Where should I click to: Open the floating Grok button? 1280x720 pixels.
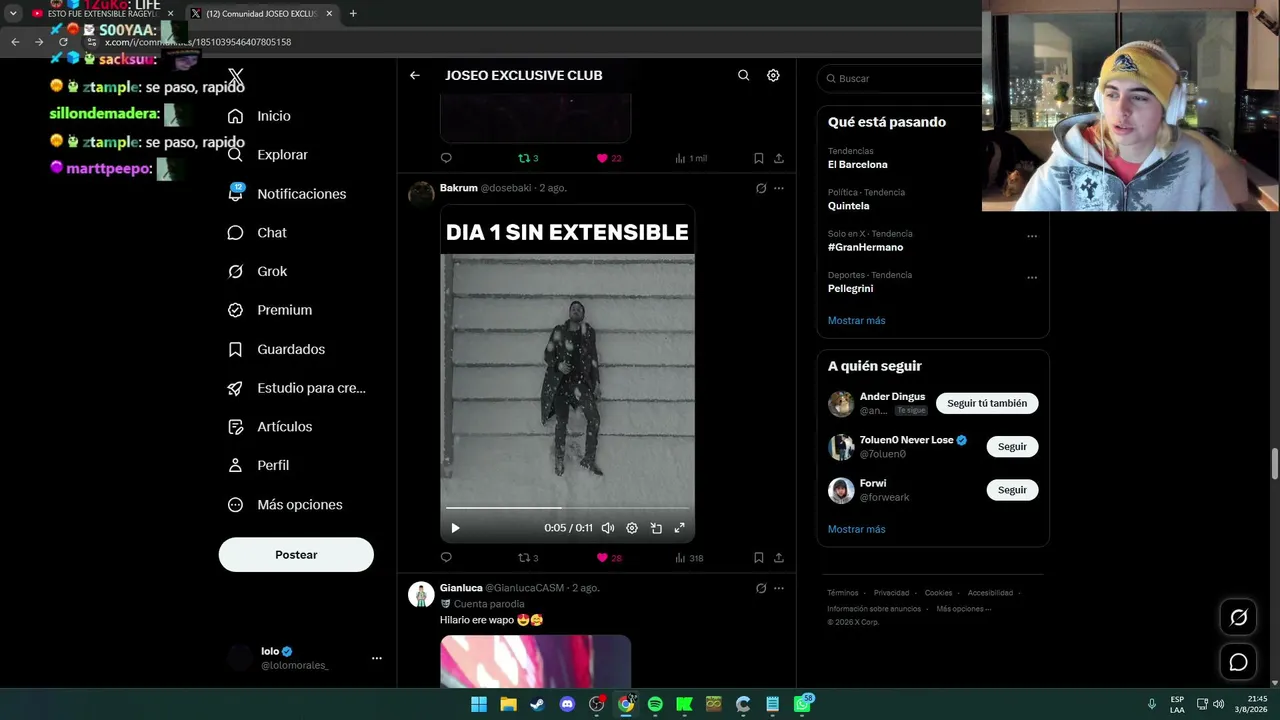(1238, 618)
